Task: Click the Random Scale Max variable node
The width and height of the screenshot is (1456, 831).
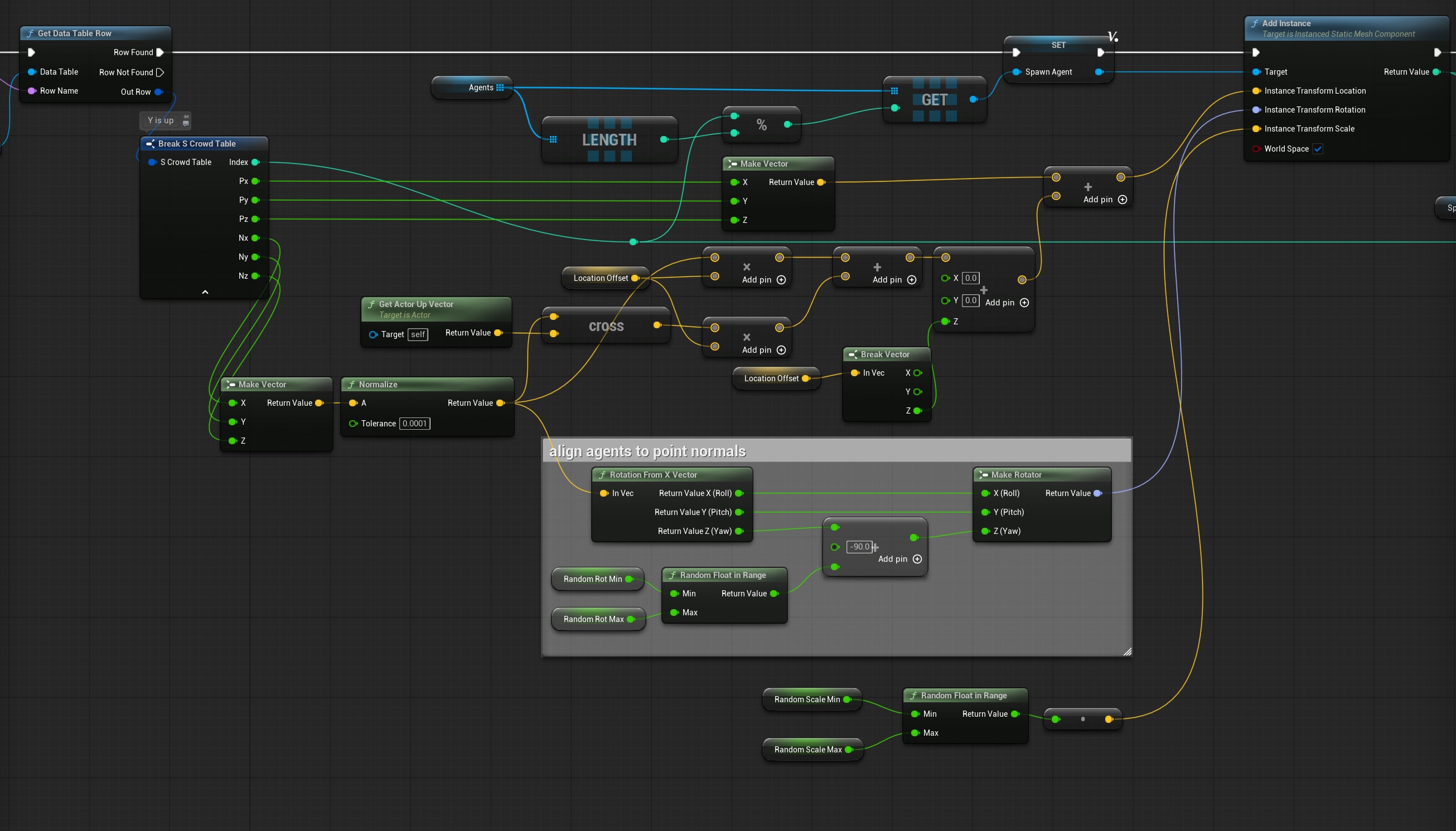Action: click(812, 750)
